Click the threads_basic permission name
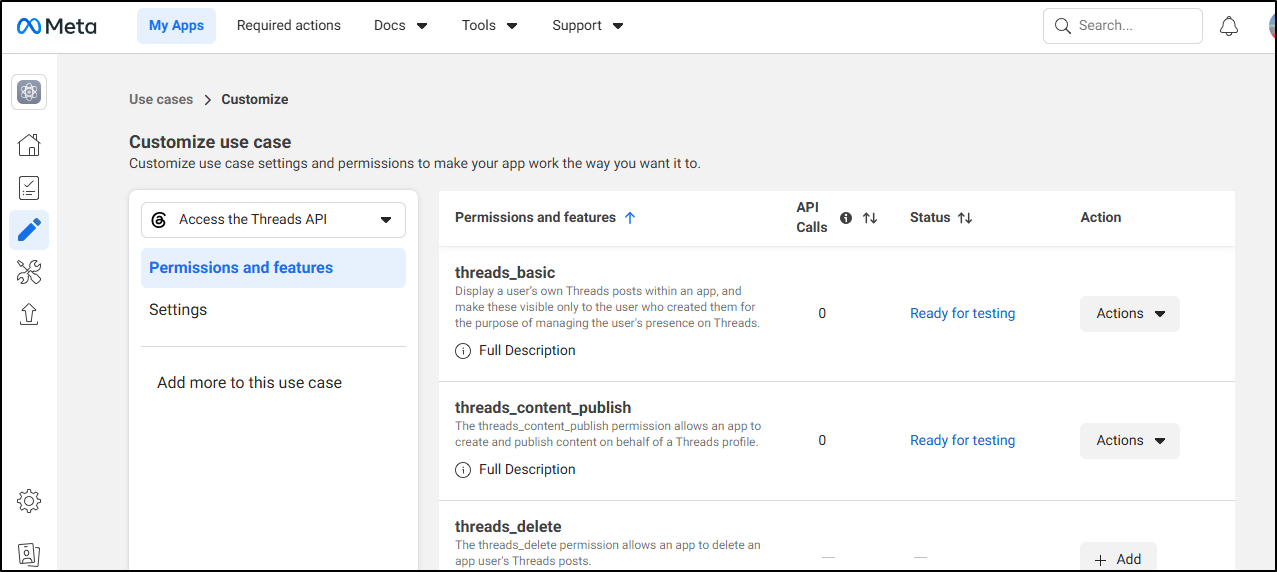This screenshot has height=572, width=1277. (x=505, y=273)
